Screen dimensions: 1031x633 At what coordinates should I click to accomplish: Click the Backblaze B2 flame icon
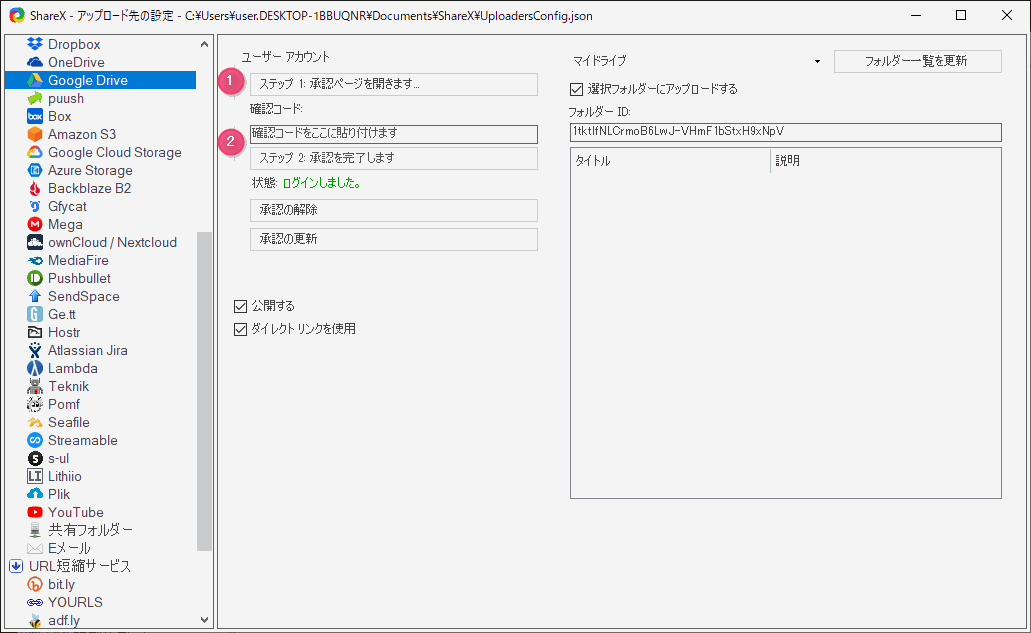point(35,189)
